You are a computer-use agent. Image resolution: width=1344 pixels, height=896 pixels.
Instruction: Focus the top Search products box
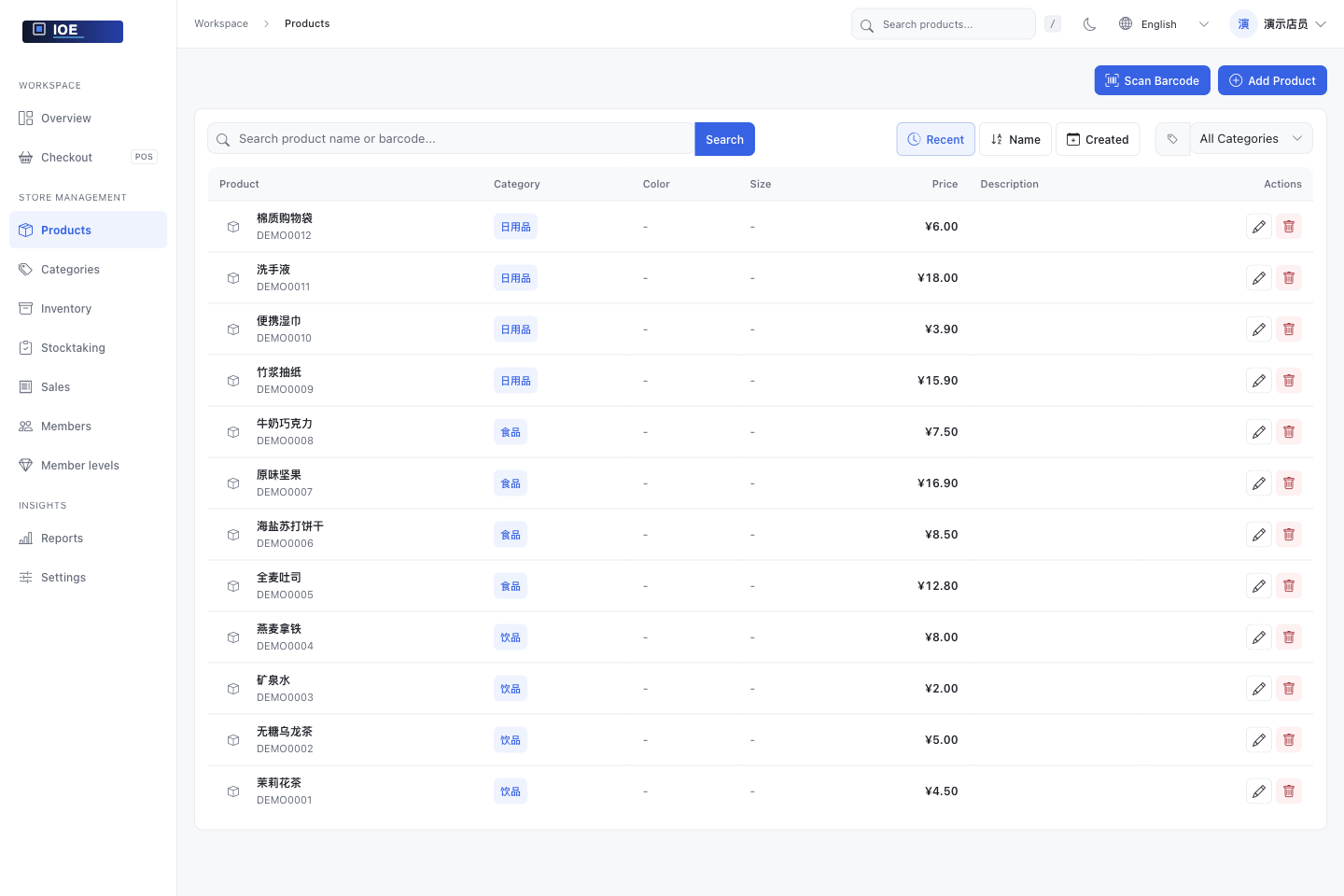point(944,24)
